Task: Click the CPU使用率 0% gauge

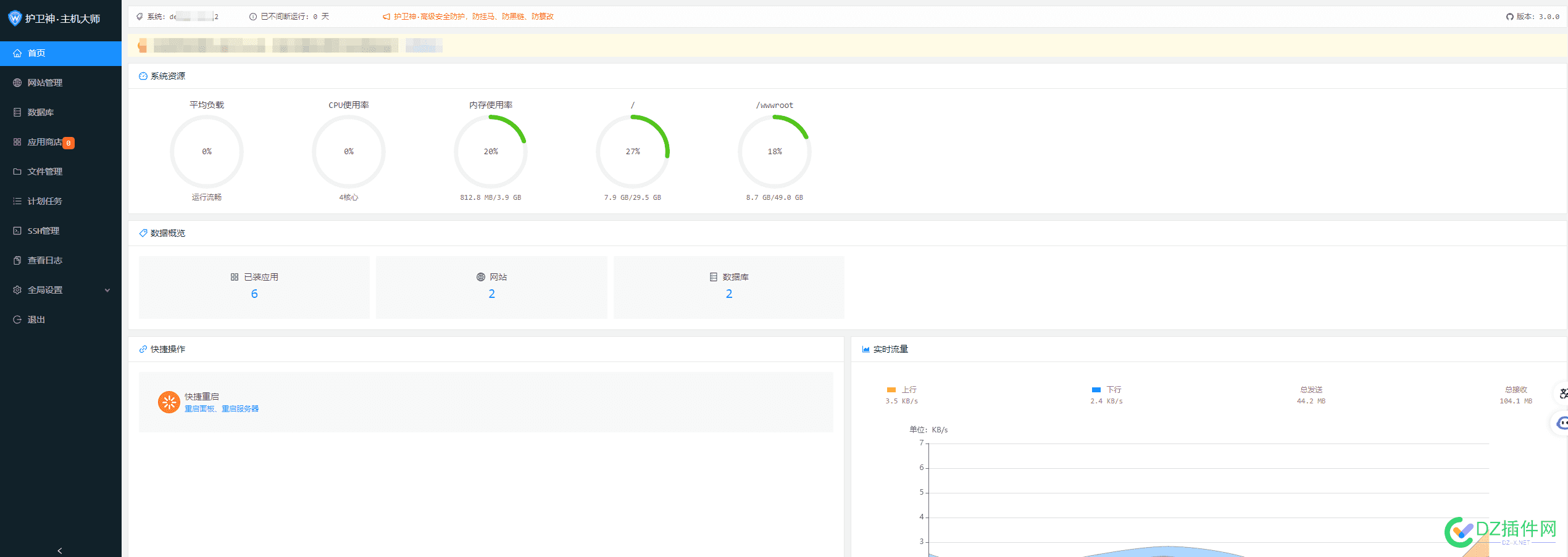Action: [x=349, y=152]
